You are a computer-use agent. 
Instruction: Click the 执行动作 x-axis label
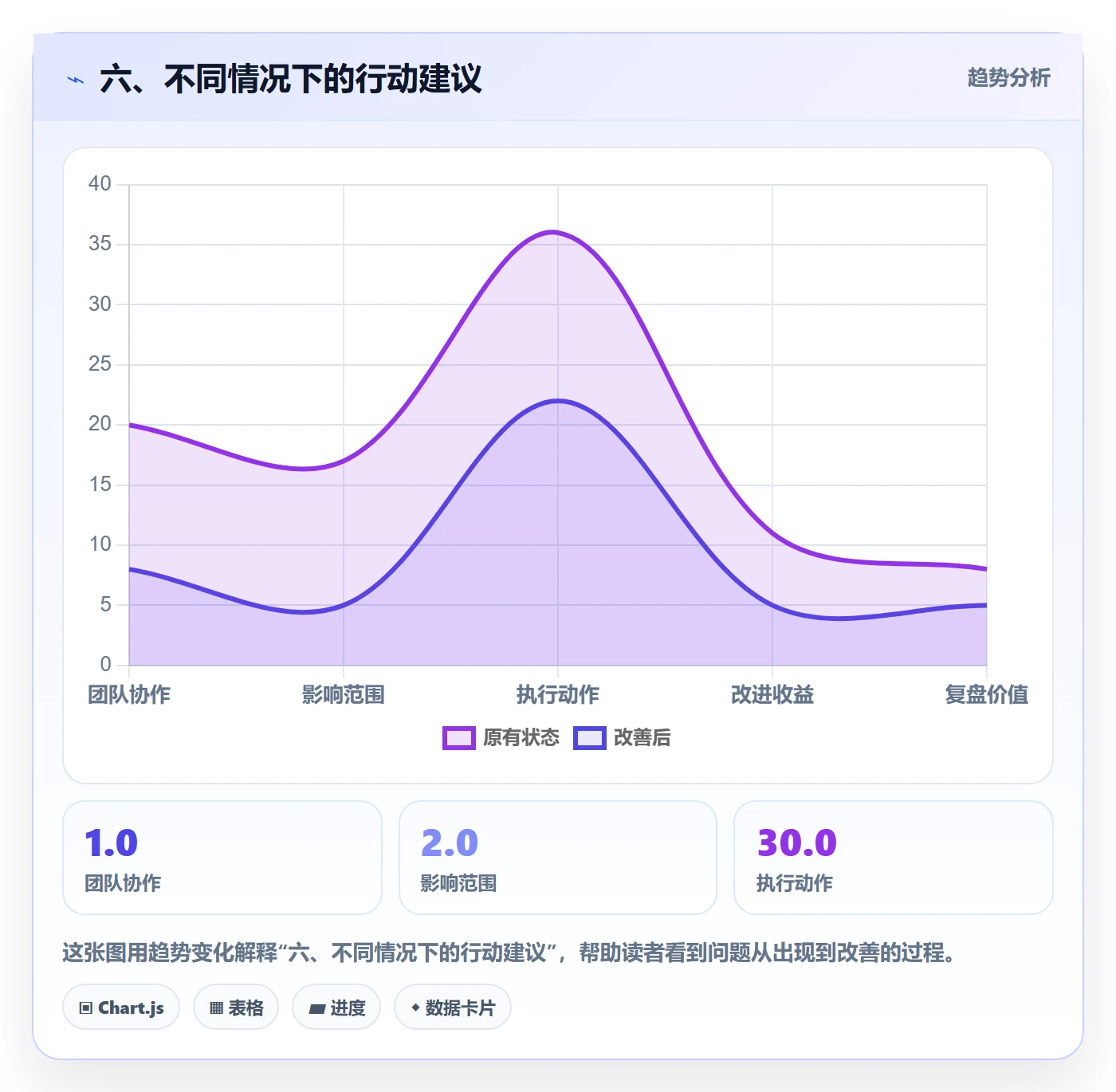click(x=558, y=695)
